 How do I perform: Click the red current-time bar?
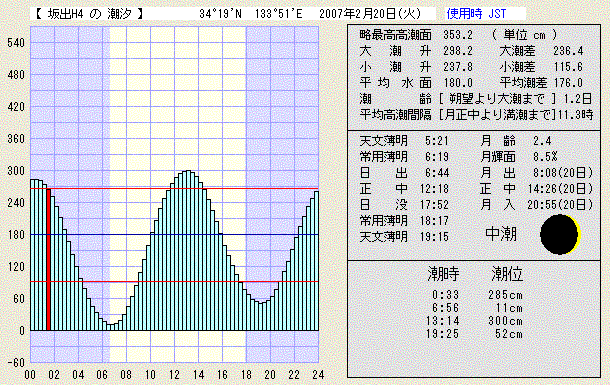tap(49, 259)
